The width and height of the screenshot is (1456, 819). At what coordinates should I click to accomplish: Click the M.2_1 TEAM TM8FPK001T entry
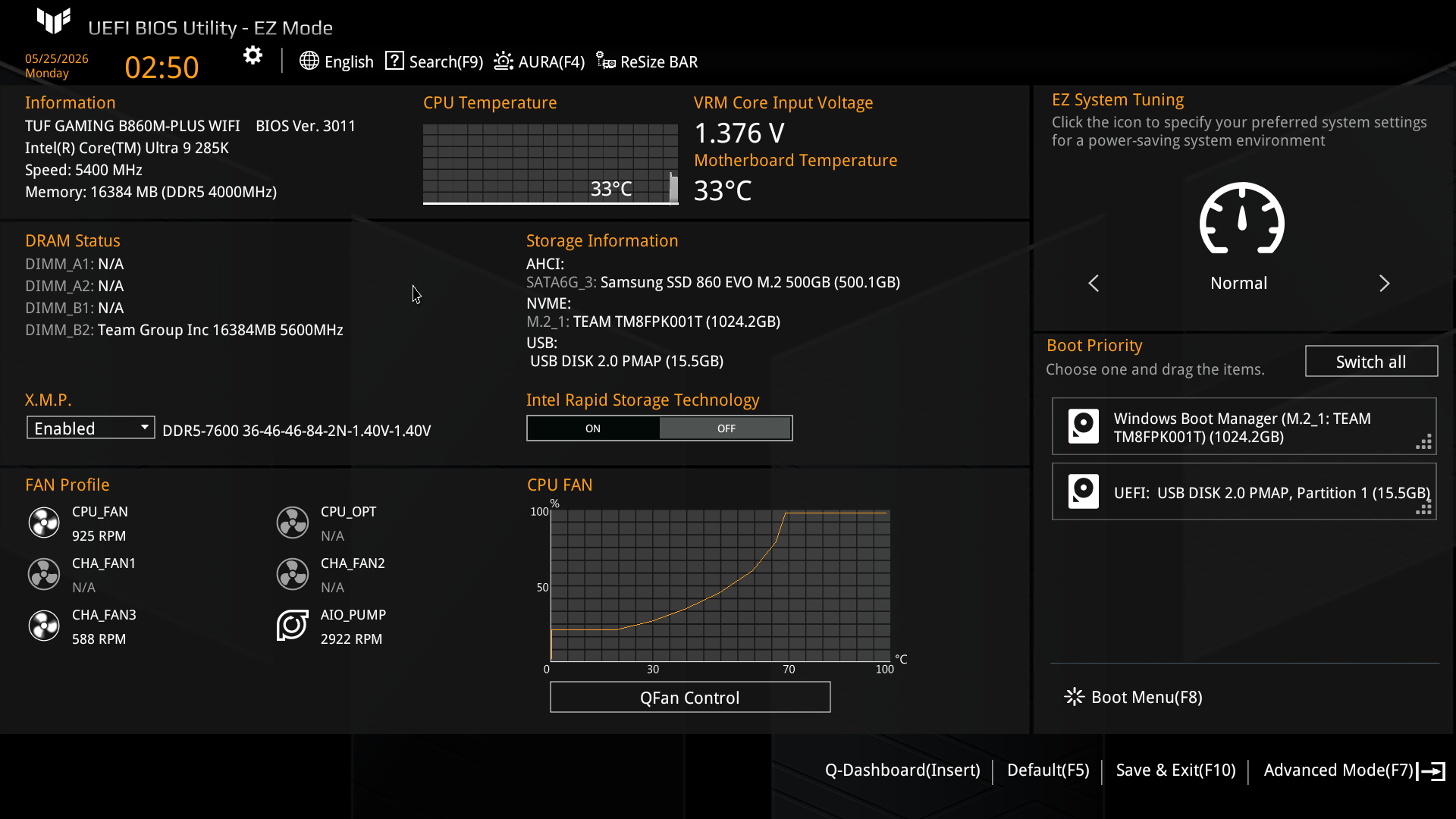pyautogui.click(x=653, y=322)
